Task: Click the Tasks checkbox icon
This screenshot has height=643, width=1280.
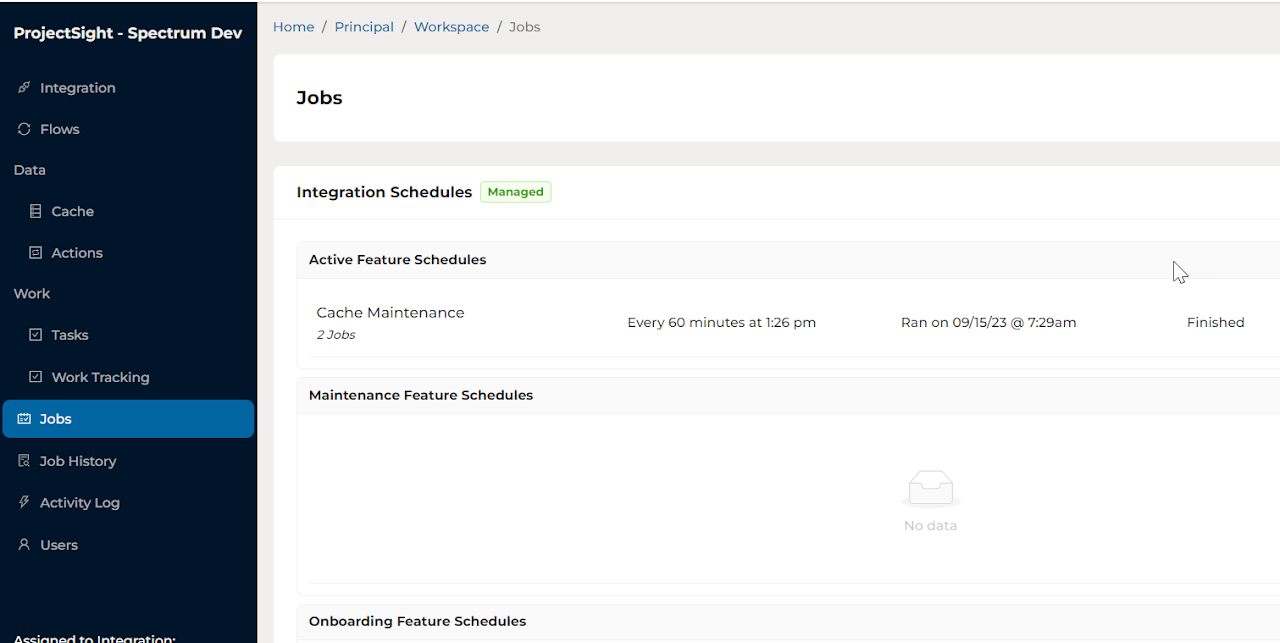Action: [x=35, y=335]
